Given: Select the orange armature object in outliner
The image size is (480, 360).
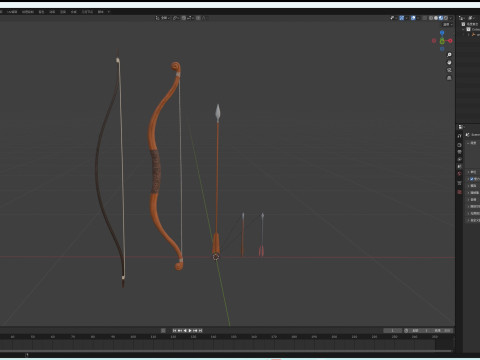Looking at the screenshot, I should 474,34.
